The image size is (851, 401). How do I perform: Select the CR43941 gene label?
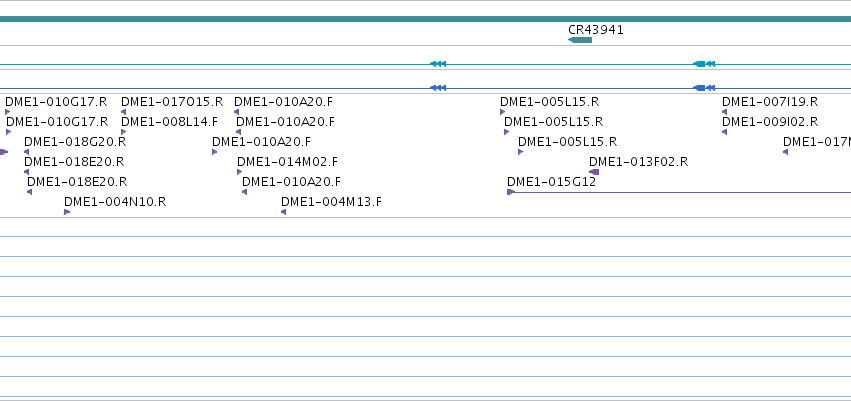[x=596, y=30]
